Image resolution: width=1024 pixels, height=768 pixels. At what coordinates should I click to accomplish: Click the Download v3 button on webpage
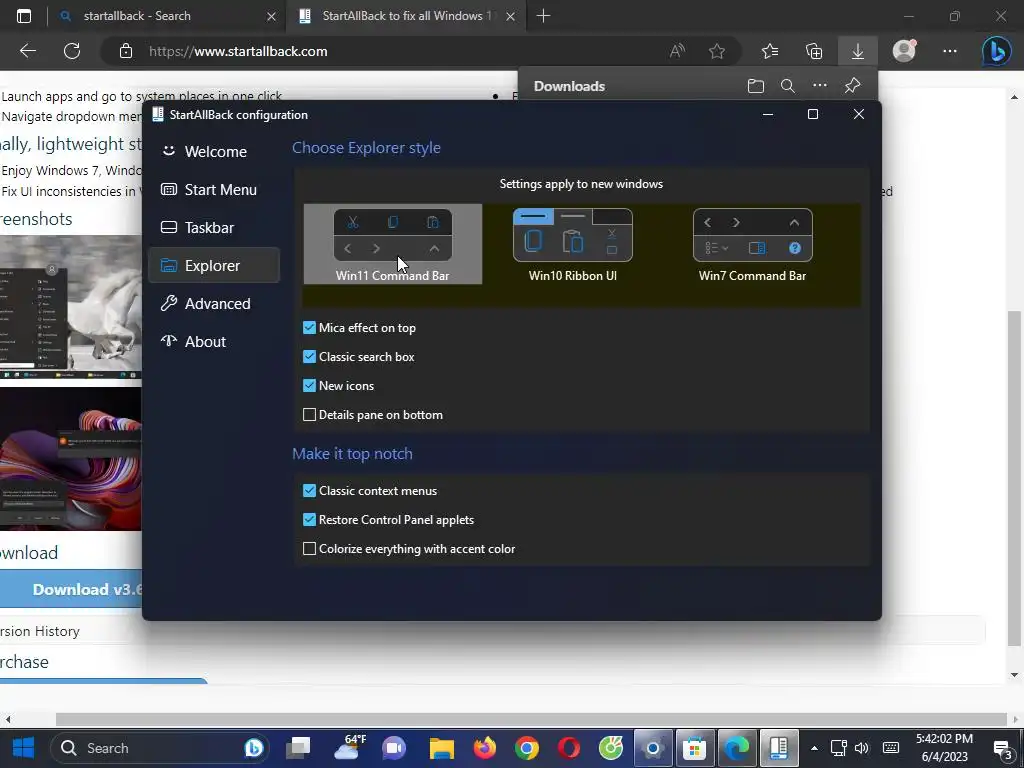click(x=72, y=589)
